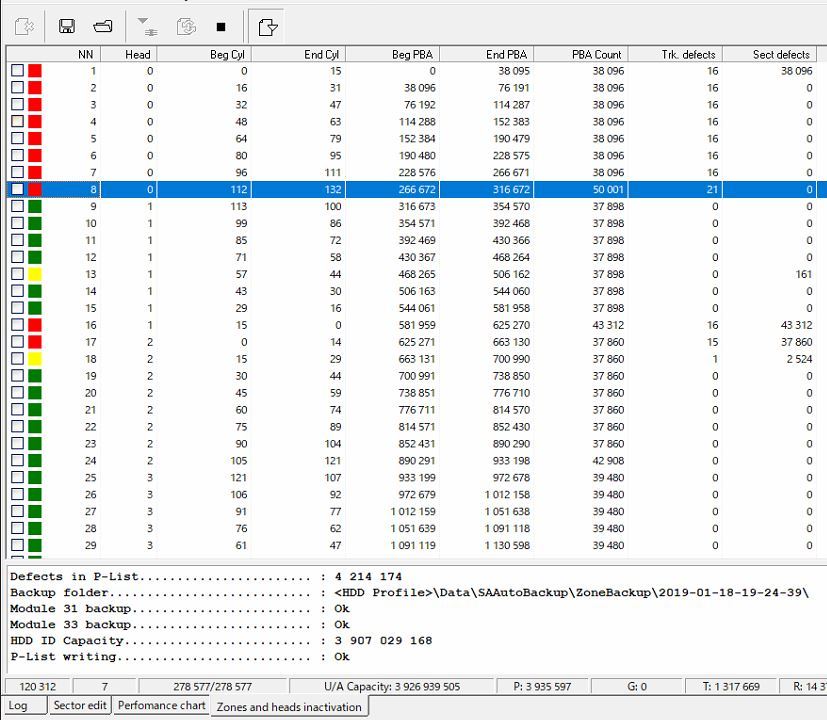Click the PBA Count column header
Viewport: 827px width, 720px height.
[596, 54]
